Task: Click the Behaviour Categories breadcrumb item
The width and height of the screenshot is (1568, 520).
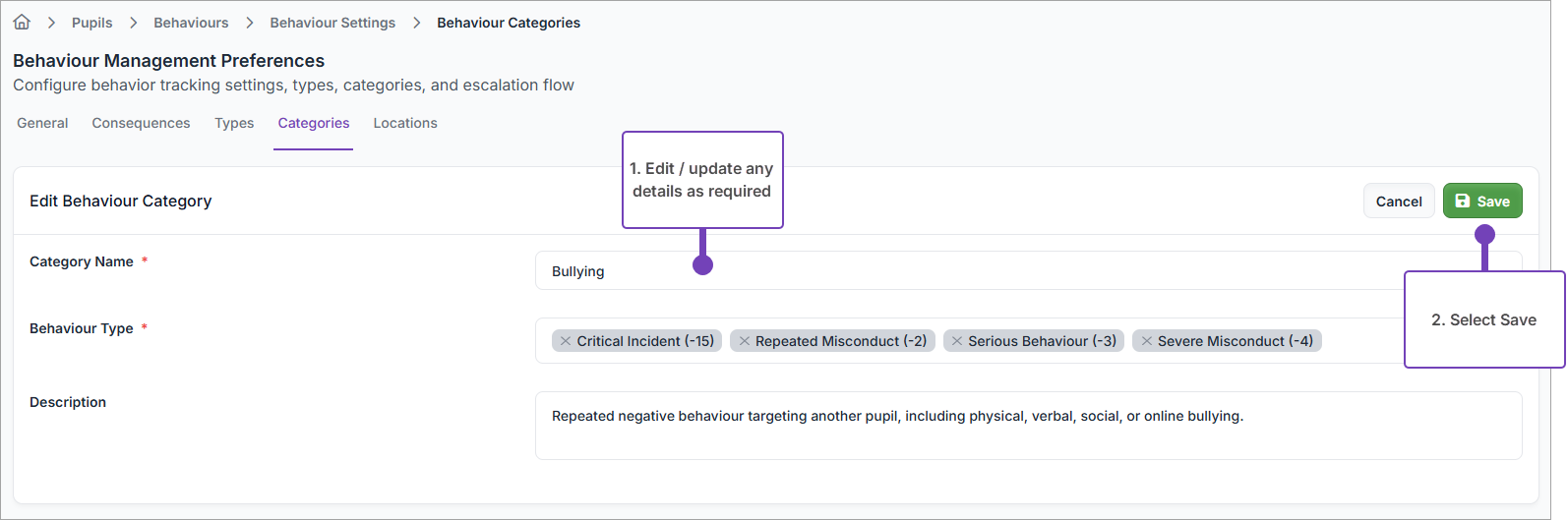Action: (x=509, y=23)
